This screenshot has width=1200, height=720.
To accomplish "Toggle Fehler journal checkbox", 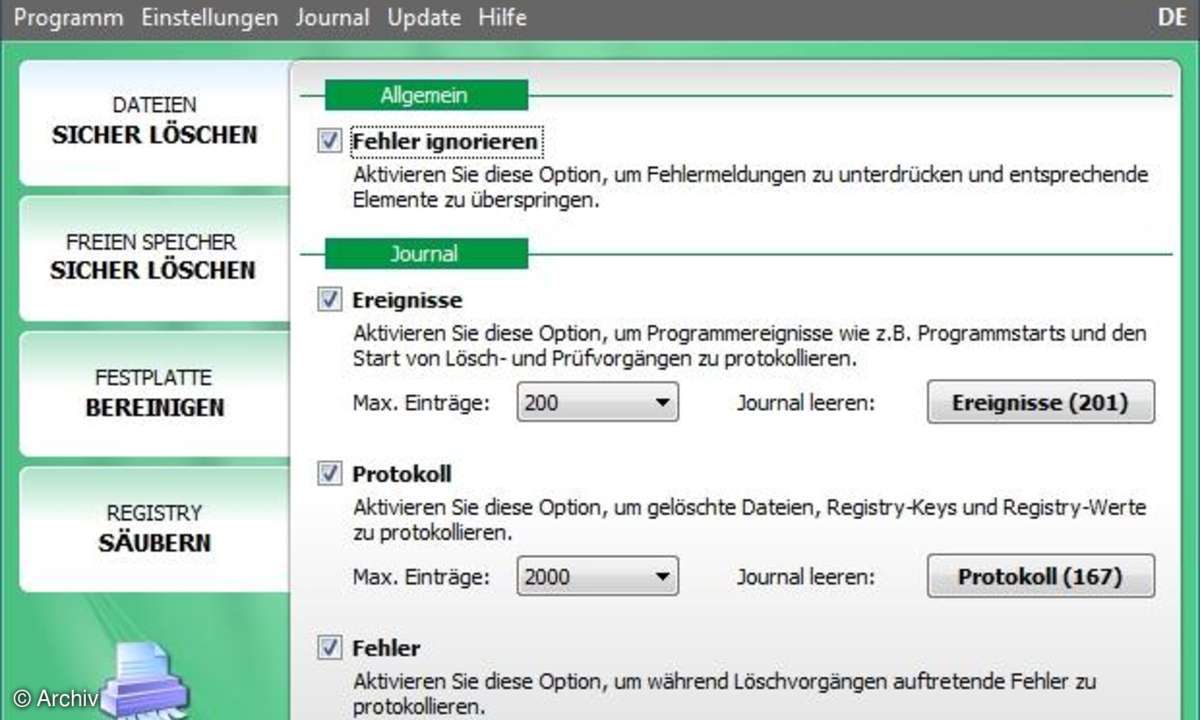I will pos(330,648).
